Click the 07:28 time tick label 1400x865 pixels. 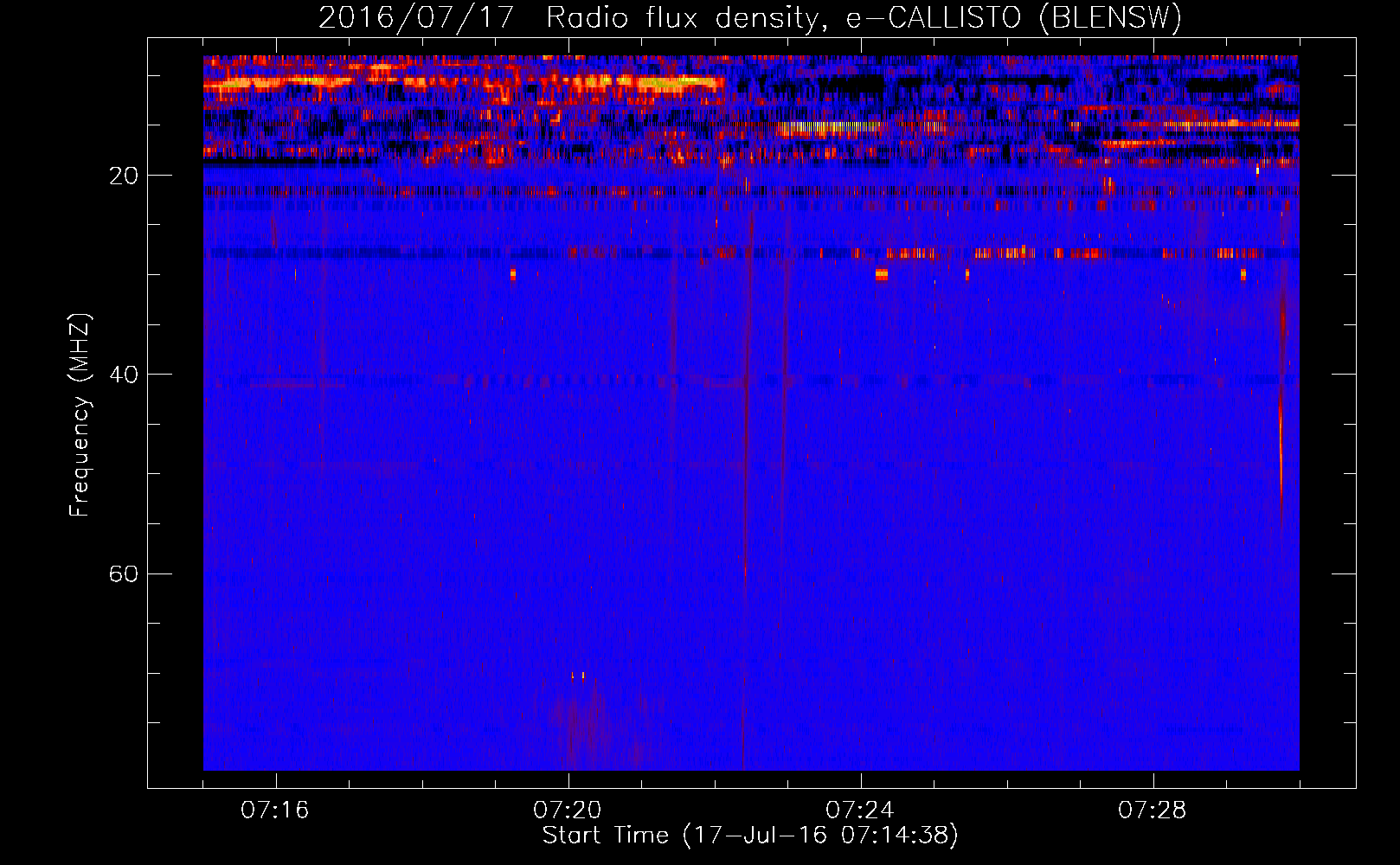(1153, 811)
